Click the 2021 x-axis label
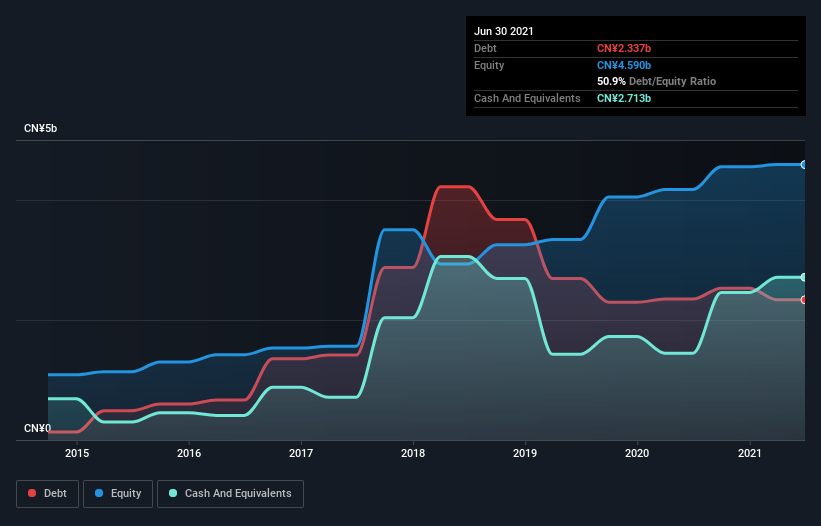The image size is (821, 526). (750, 453)
